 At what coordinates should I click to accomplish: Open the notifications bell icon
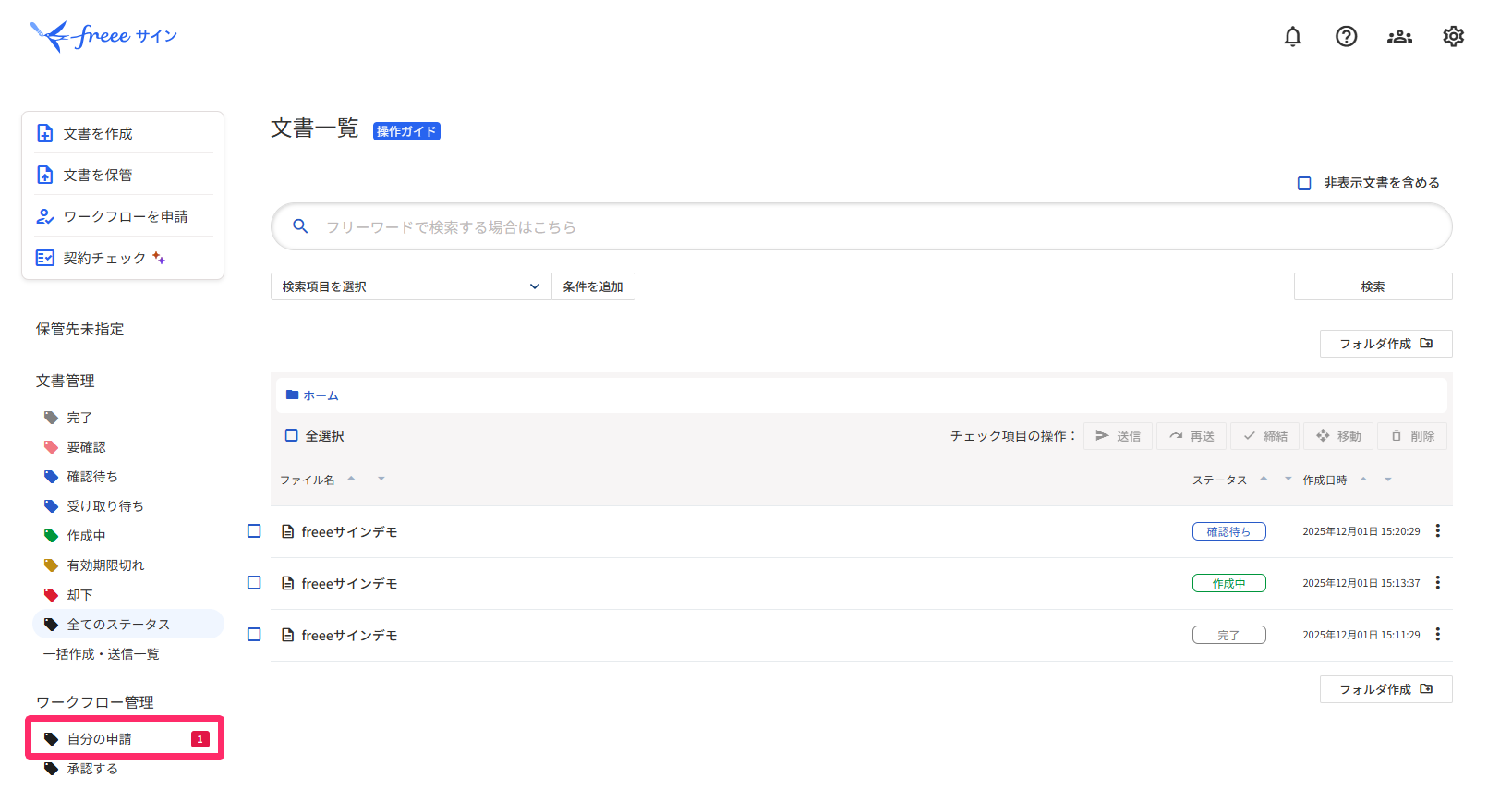pos(1293,36)
